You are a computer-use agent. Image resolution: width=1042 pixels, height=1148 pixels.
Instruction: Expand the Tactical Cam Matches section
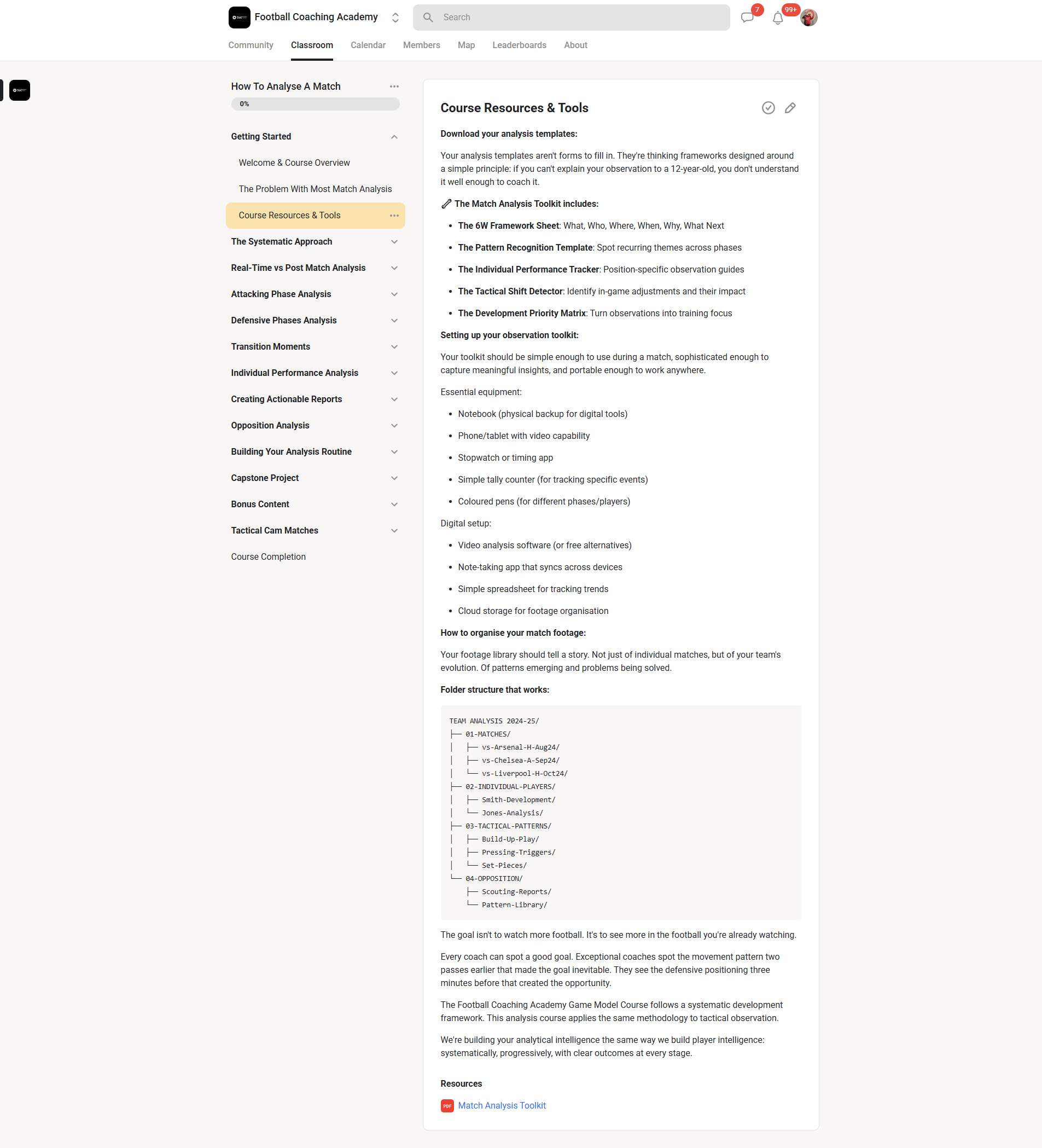[x=394, y=530]
